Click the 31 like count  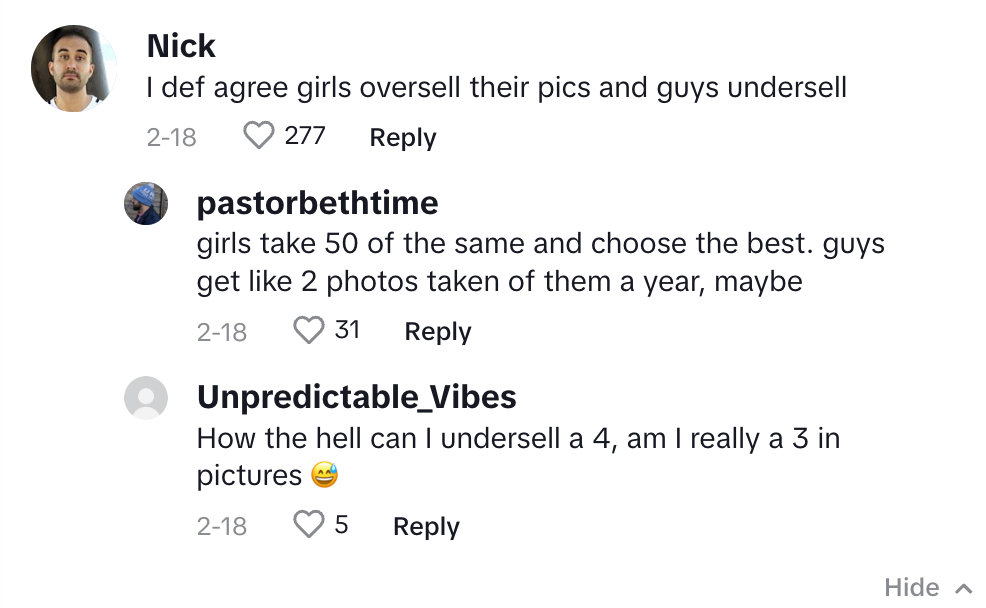[347, 330]
